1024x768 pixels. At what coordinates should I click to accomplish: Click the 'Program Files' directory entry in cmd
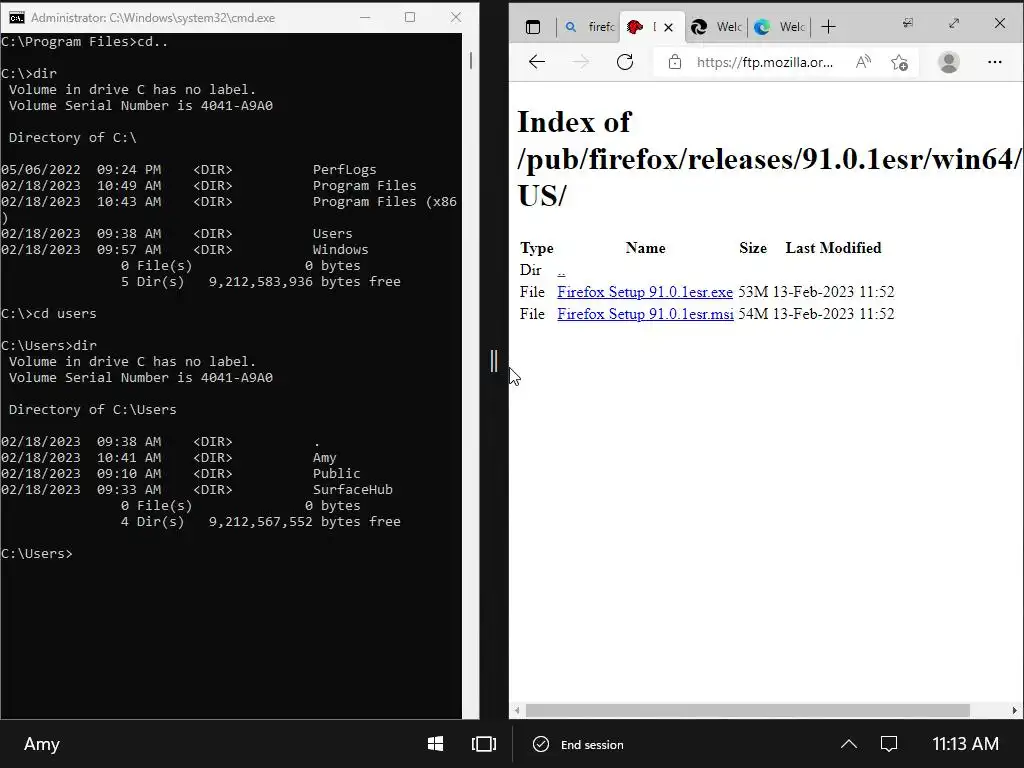point(364,185)
